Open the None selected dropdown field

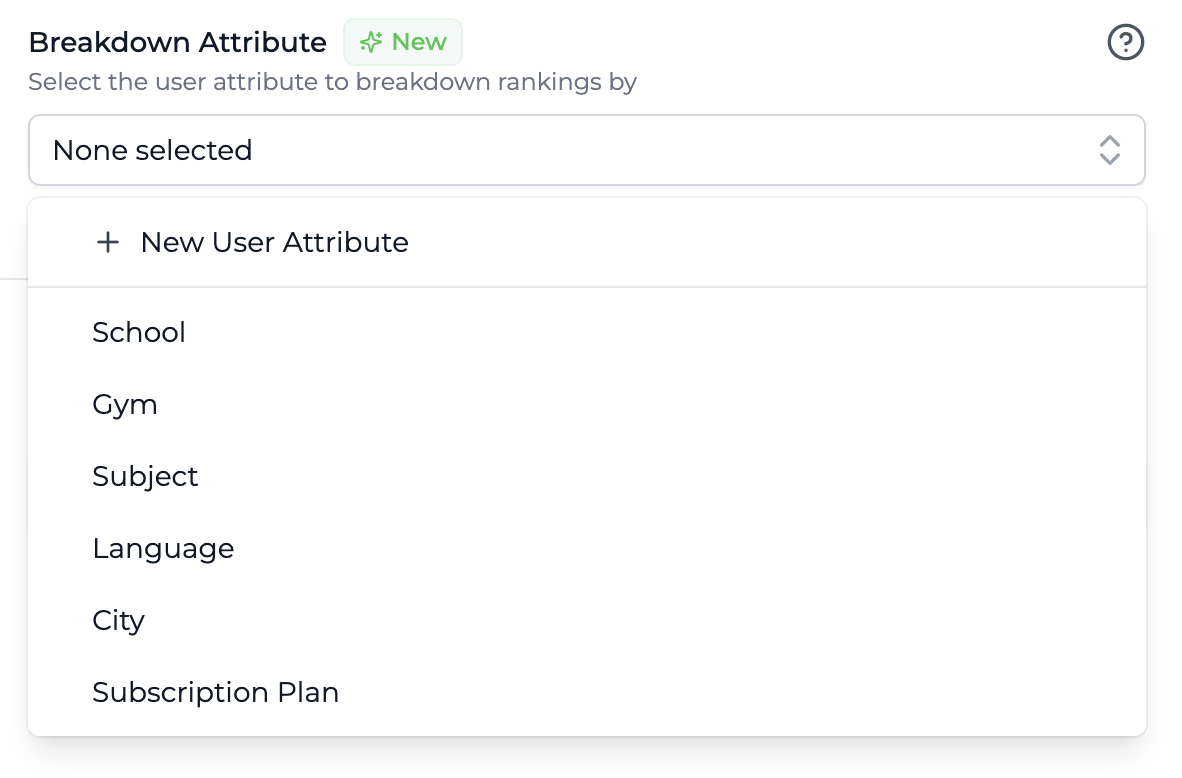click(586, 150)
